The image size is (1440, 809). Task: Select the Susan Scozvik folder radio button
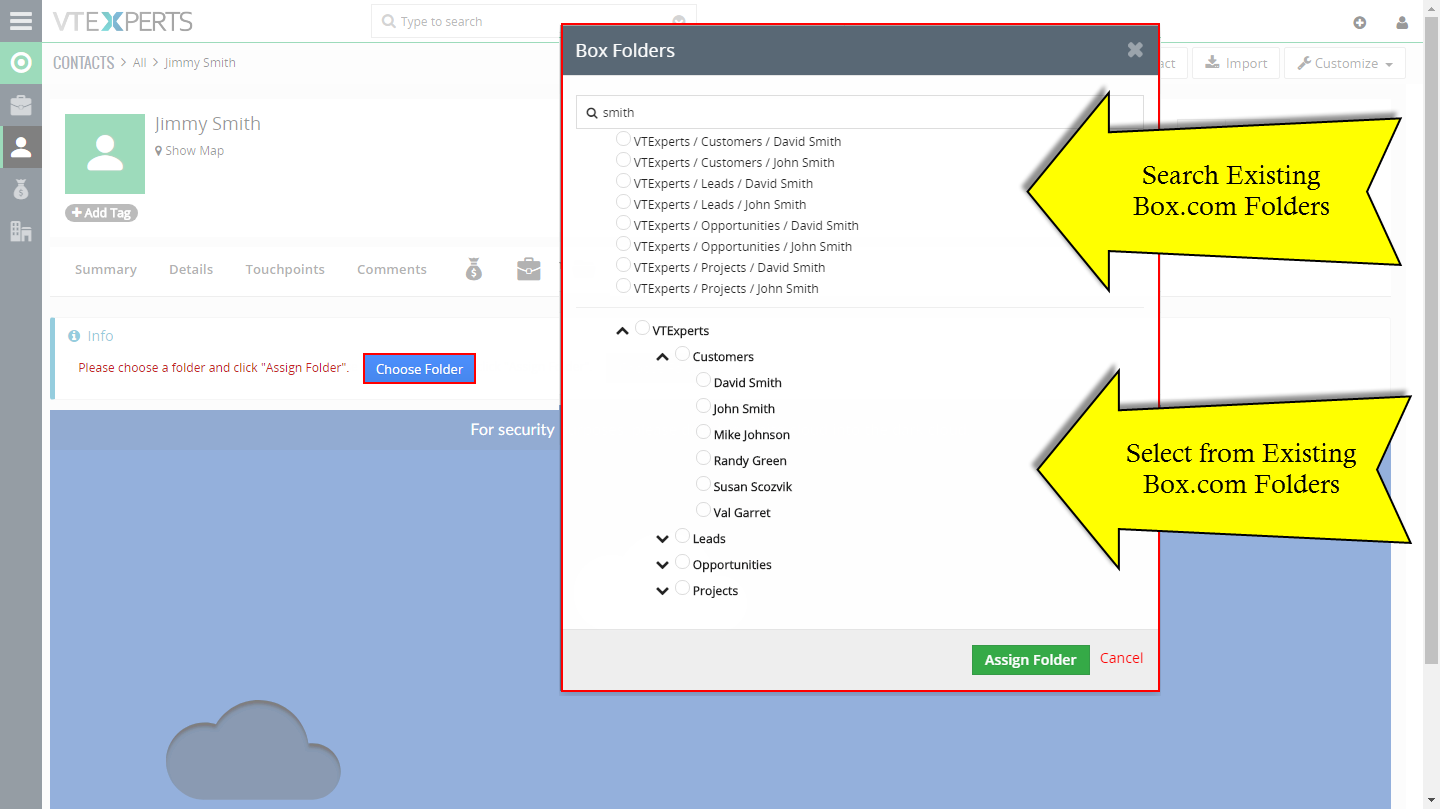704,484
